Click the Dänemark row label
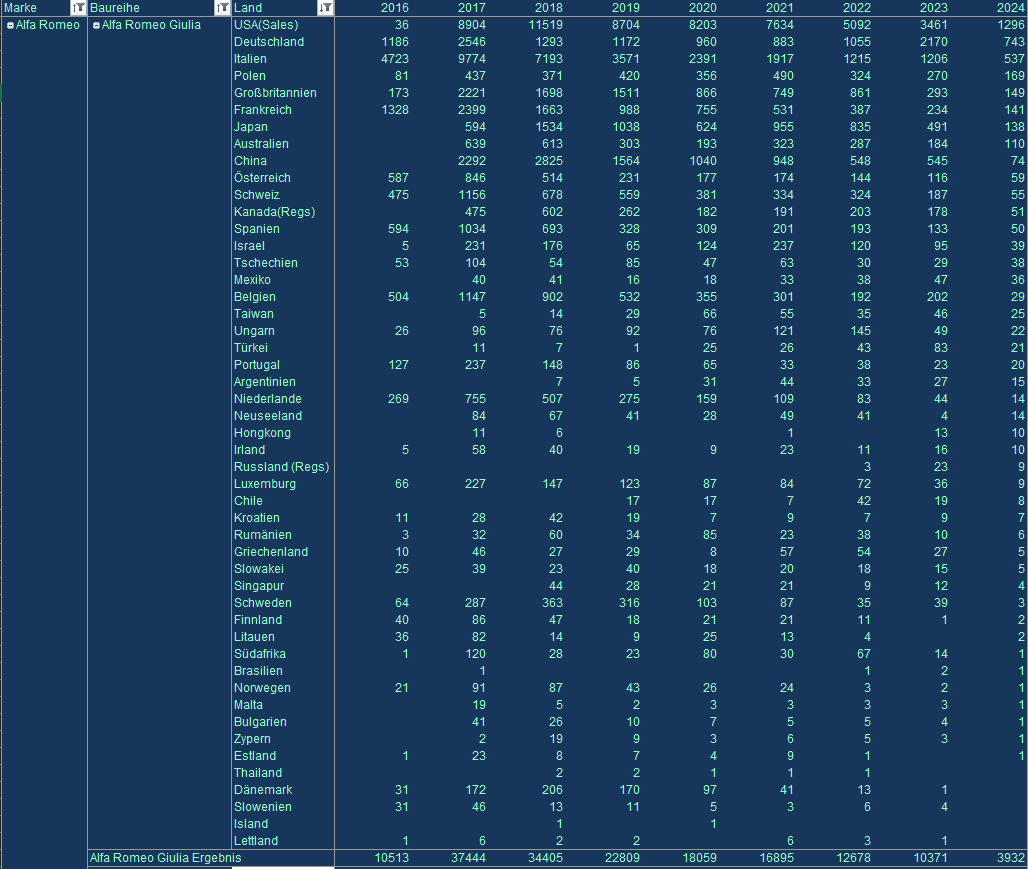Screen dimensions: 1028x869 tap(263, 790)
